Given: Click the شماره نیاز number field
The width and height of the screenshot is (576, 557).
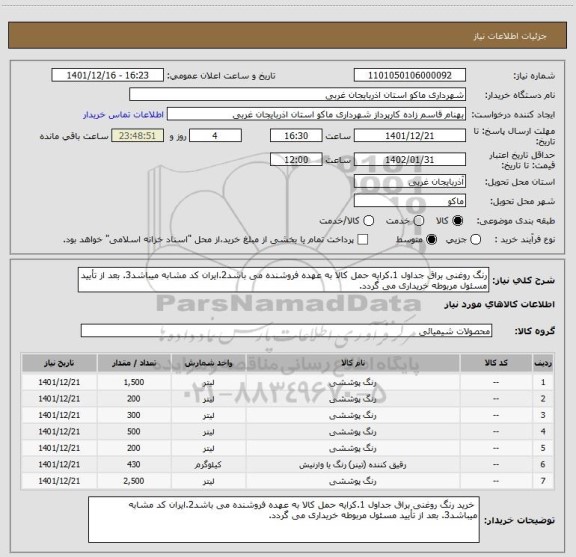Looking at the screenshot, I should click(x=410, y=75).
